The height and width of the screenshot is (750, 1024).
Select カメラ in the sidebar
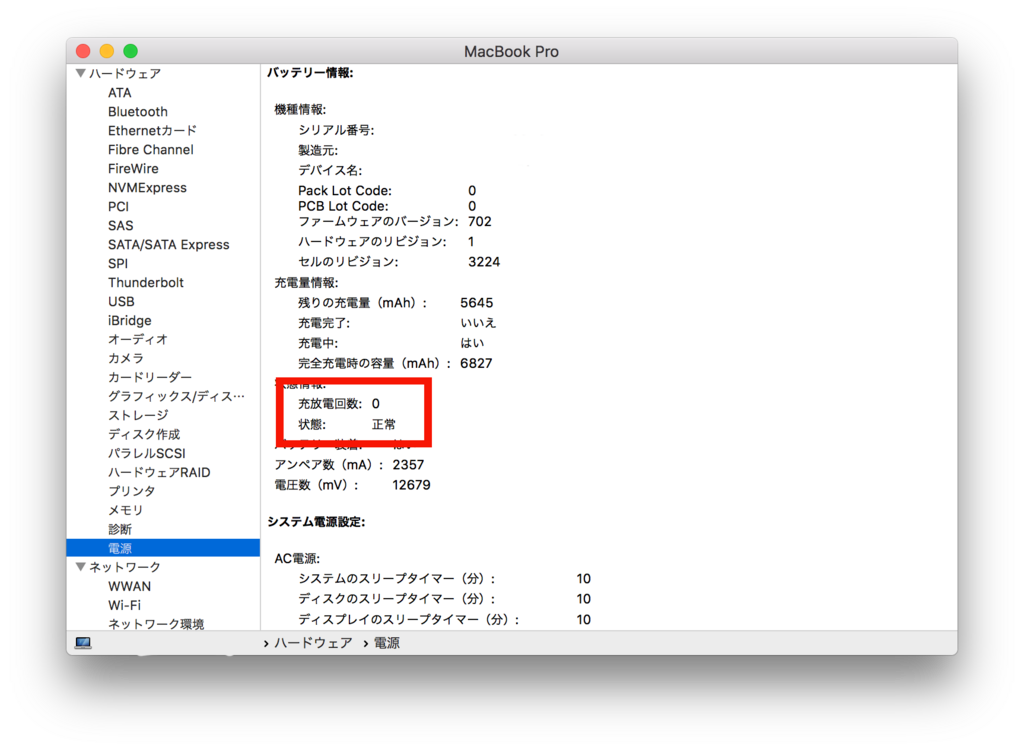[126, 358]
